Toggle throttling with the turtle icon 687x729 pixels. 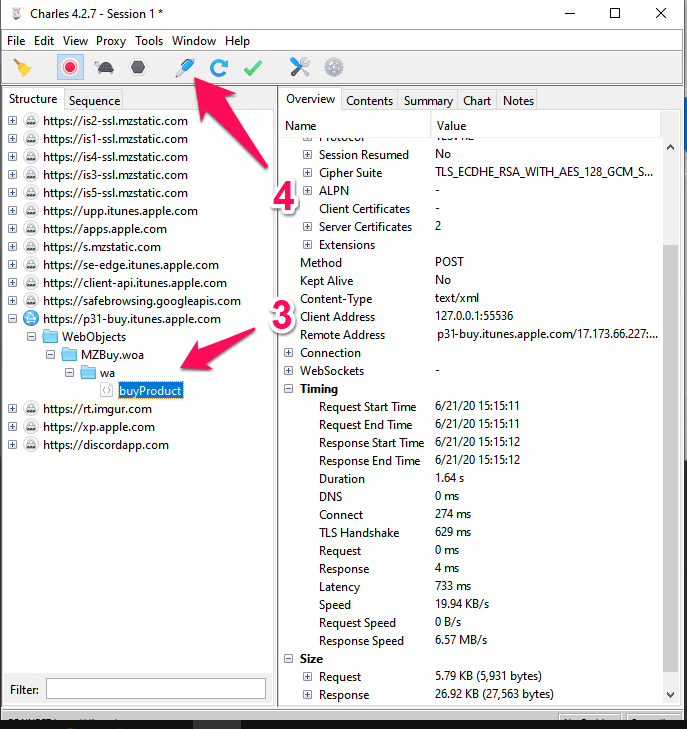pyautogui.click(x=103, y=67)
